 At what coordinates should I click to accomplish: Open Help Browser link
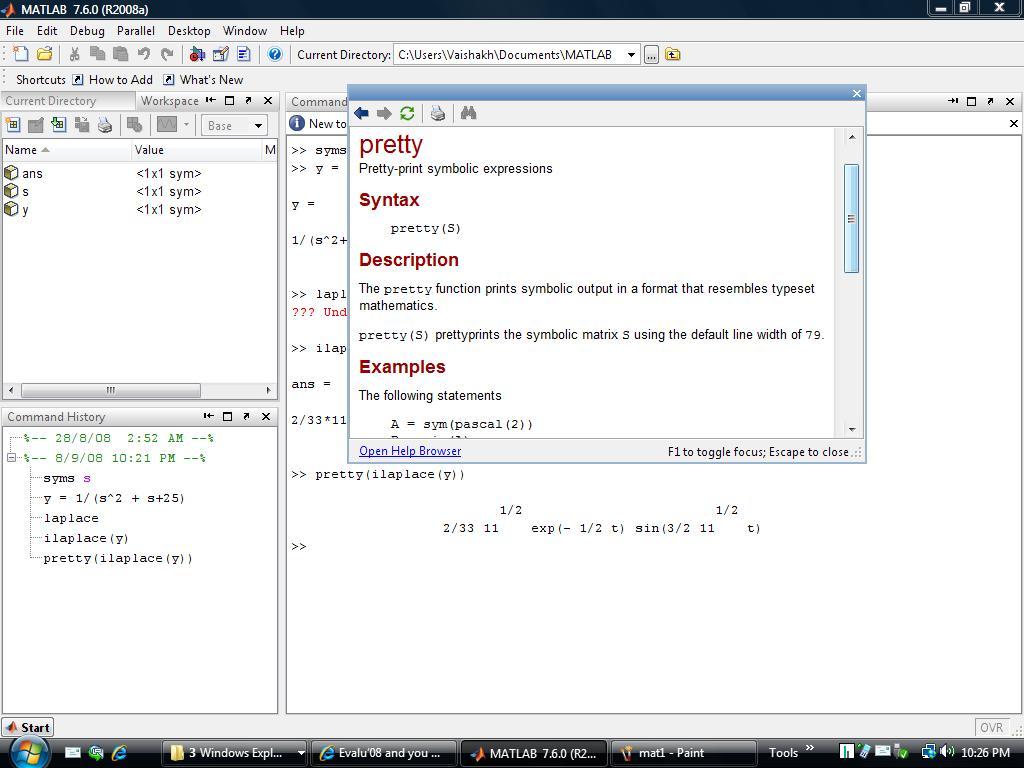(409, 451)
